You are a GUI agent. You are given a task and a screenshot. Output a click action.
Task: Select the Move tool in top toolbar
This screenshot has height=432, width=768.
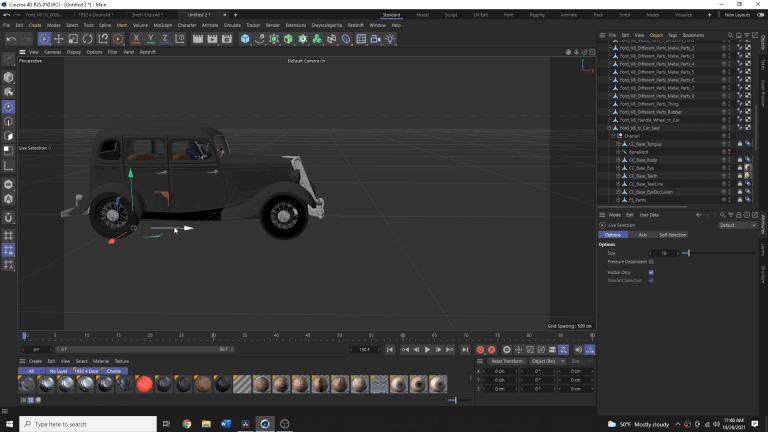(59, 39)
